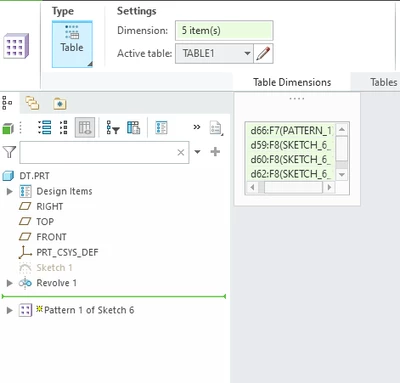400x383 pixels.
Task: Toggle the tree columns display icon
Action: pos(85,127)
